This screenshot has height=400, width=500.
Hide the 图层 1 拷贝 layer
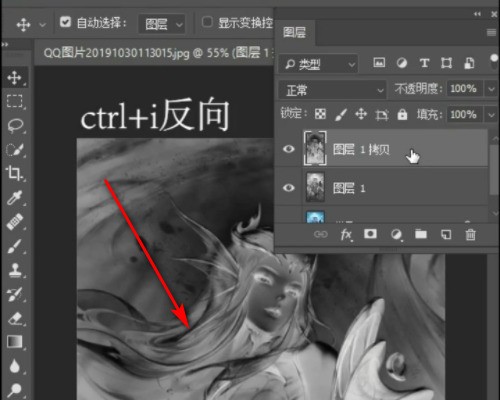point(289,149)
